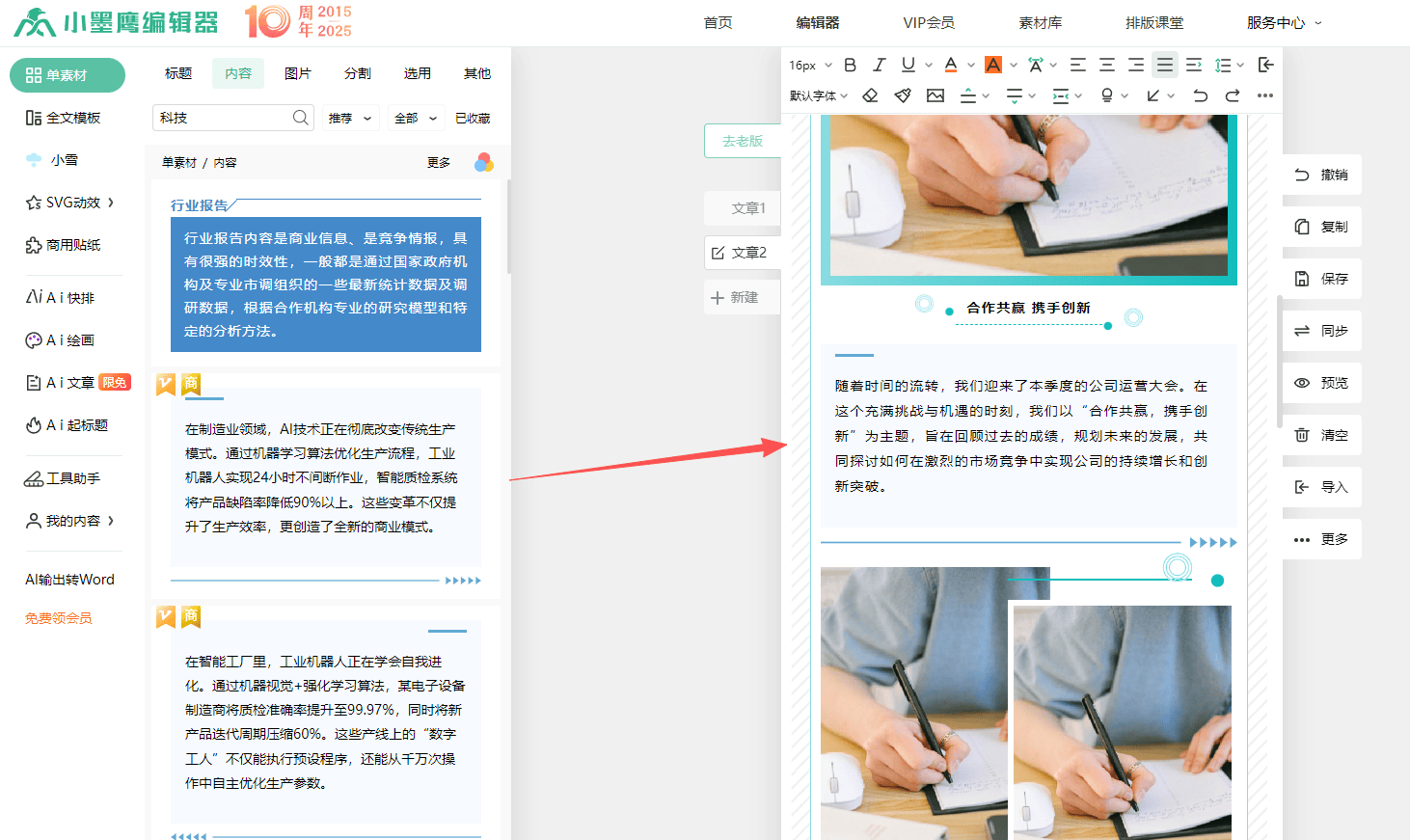1410x840 pixels.
Task: Click the 免费领会员 link
Action: (x=59, y=618)
